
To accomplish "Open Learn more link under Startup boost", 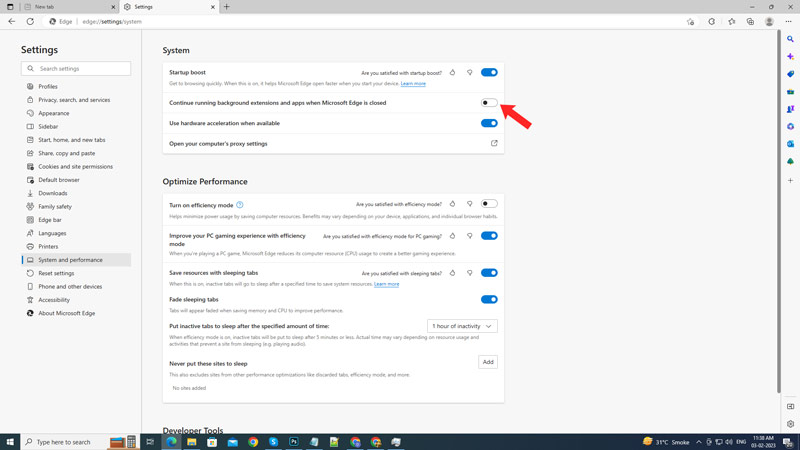I will (x=413, y=83).
